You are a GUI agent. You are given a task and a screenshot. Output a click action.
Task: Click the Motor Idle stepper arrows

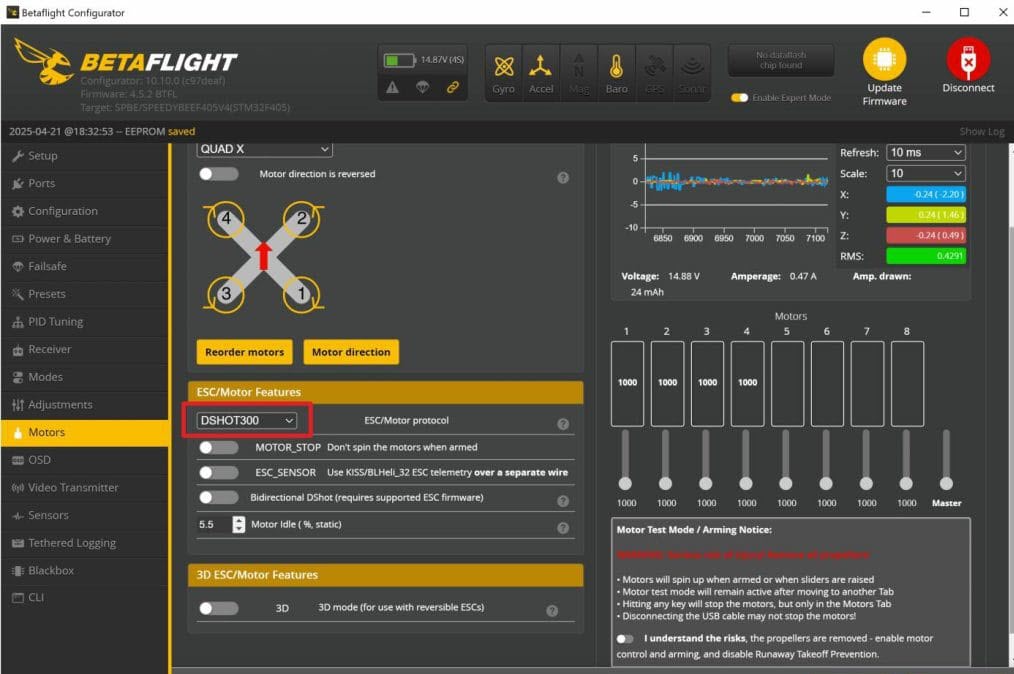(239, 525)
